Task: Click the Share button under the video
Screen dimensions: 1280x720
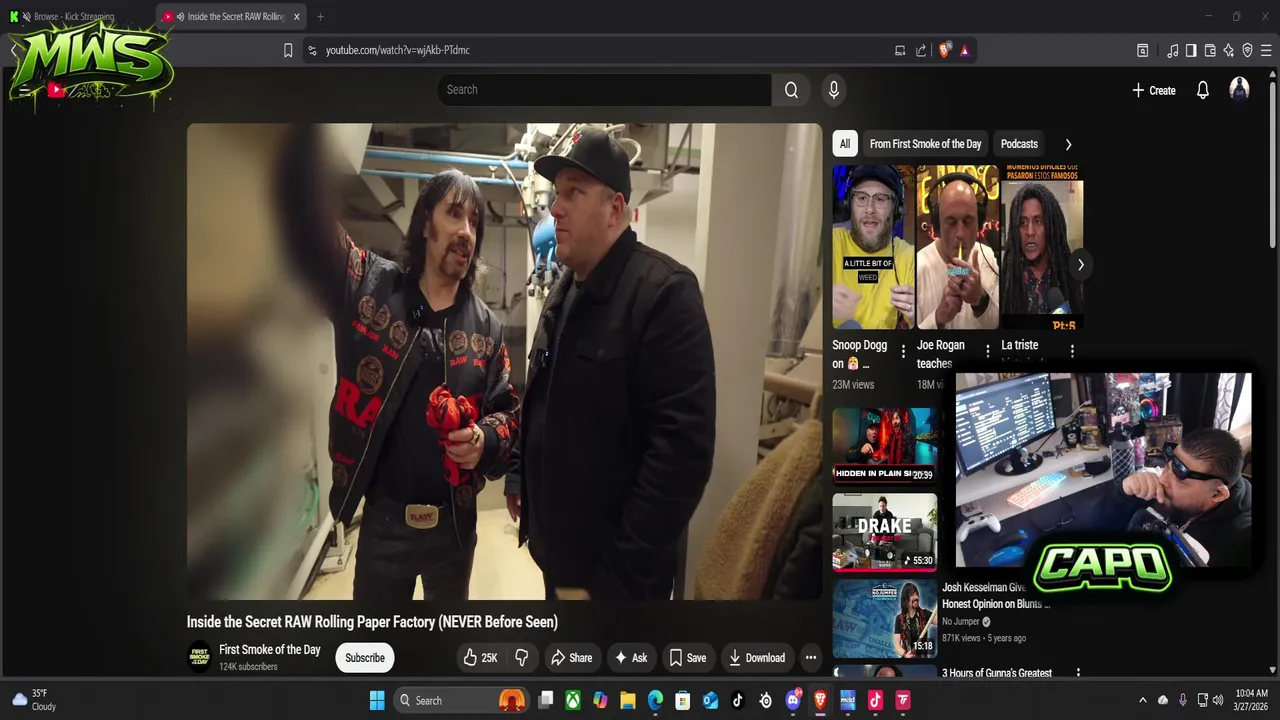Action: pos(571,658)
